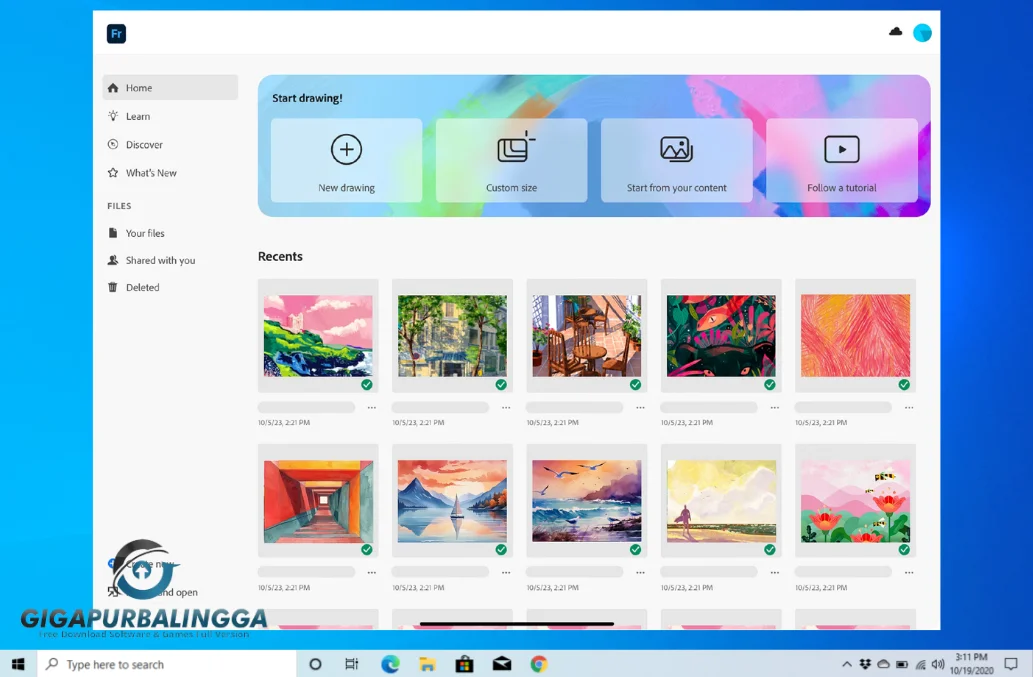Click the sync badge on the orange tunnel artwork
Viewport: 1033px width, 677px height.
pyautogui.click(x=366, y=549)
